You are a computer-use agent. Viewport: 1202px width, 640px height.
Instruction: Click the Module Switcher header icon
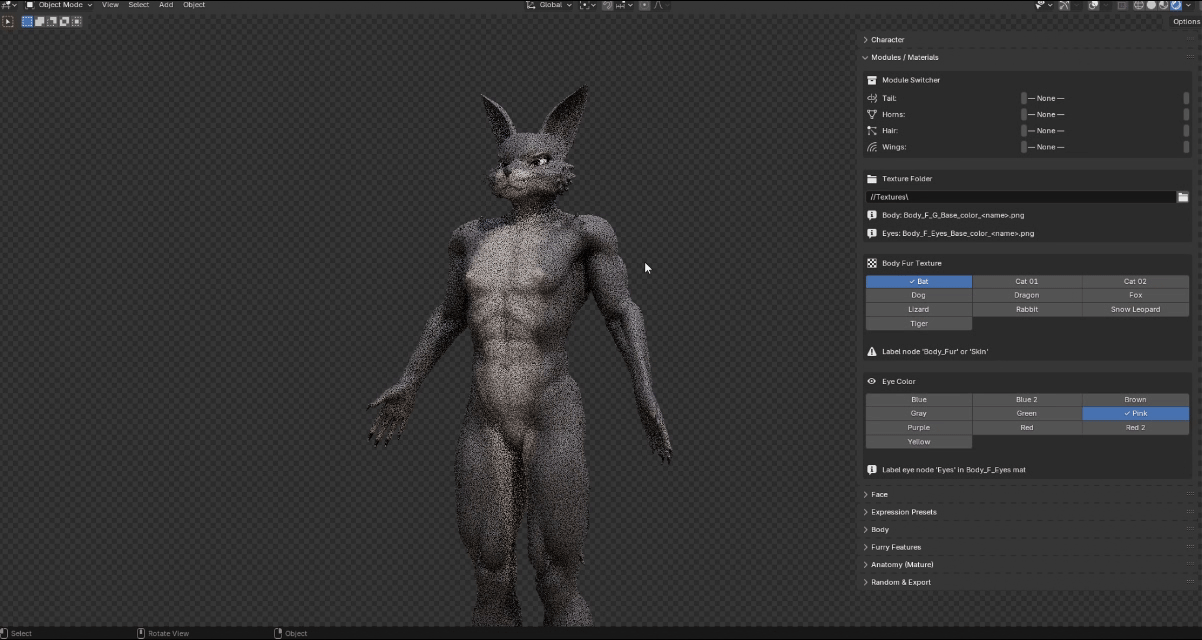coord(872,80)
